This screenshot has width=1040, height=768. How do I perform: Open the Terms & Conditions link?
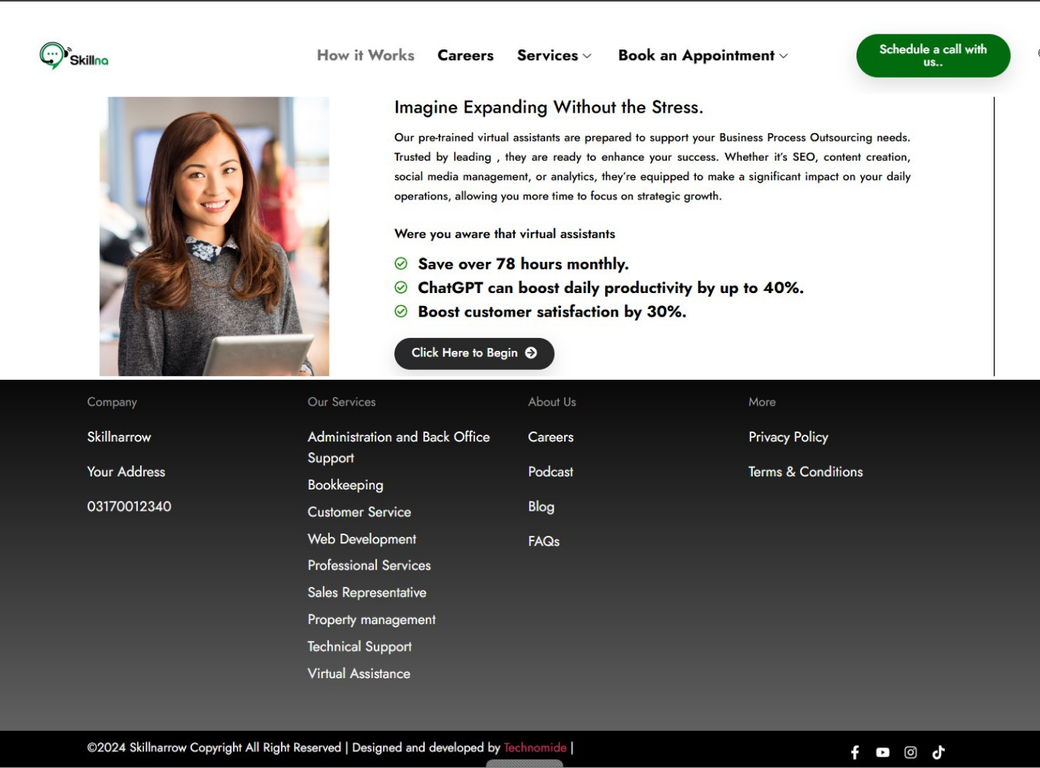click(805, 472)
